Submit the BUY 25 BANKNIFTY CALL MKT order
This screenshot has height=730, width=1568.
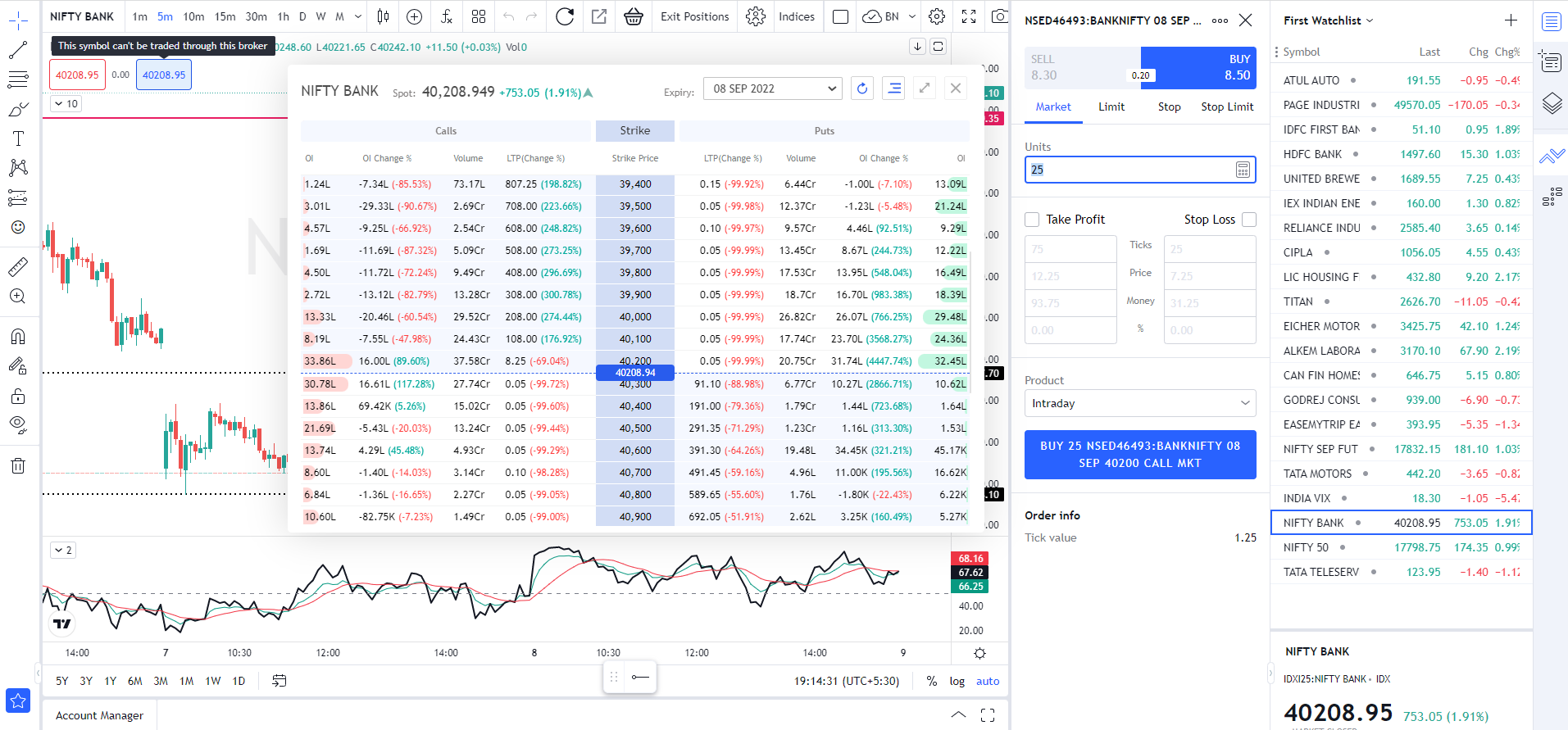tap(1140, 455)
